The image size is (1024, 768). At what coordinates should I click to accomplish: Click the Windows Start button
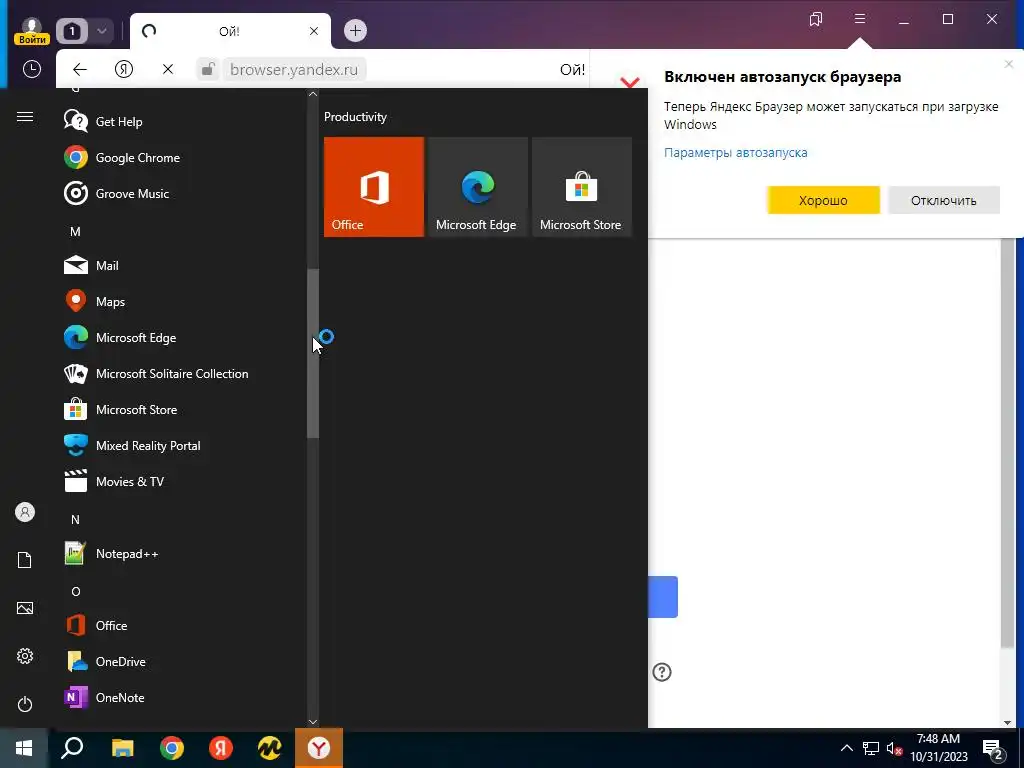pyautogui.click(x=24, y=748)
